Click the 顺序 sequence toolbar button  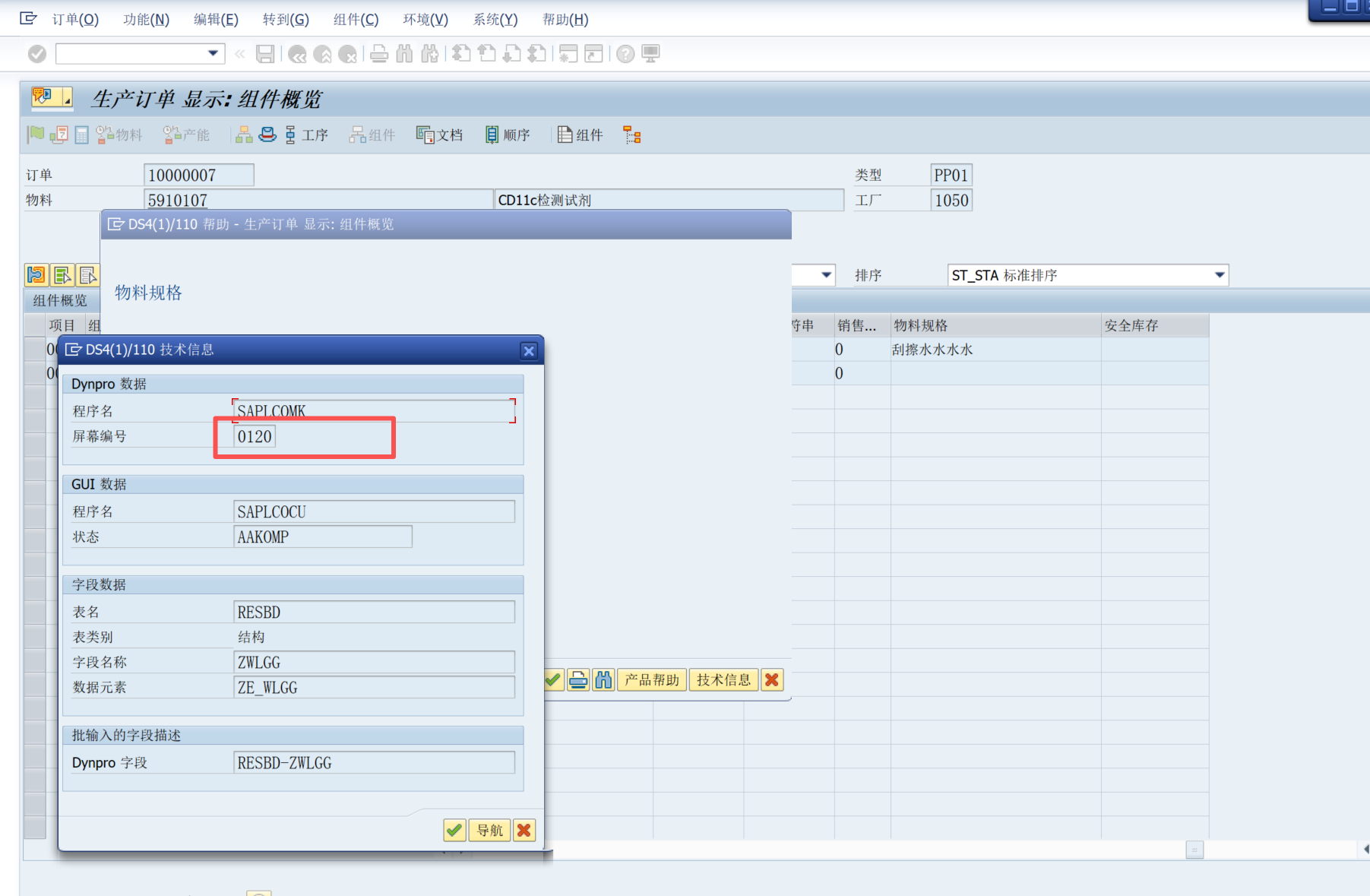coord(508,135)
